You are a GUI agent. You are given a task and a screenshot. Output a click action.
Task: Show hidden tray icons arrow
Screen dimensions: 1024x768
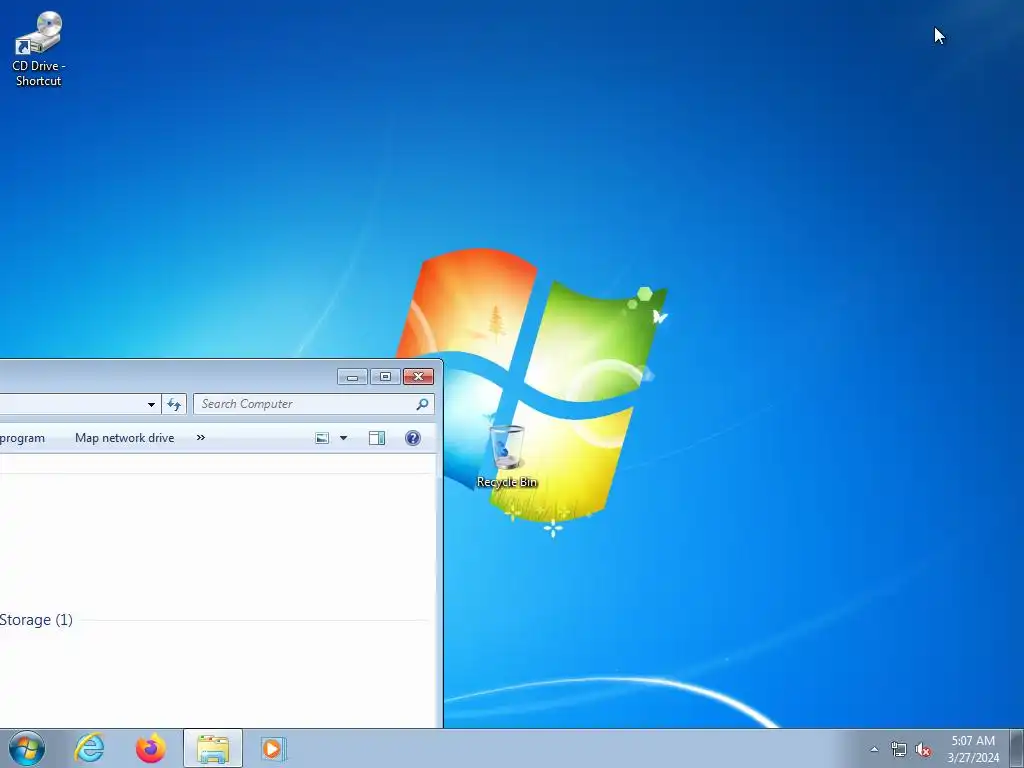tap(874, 750)
